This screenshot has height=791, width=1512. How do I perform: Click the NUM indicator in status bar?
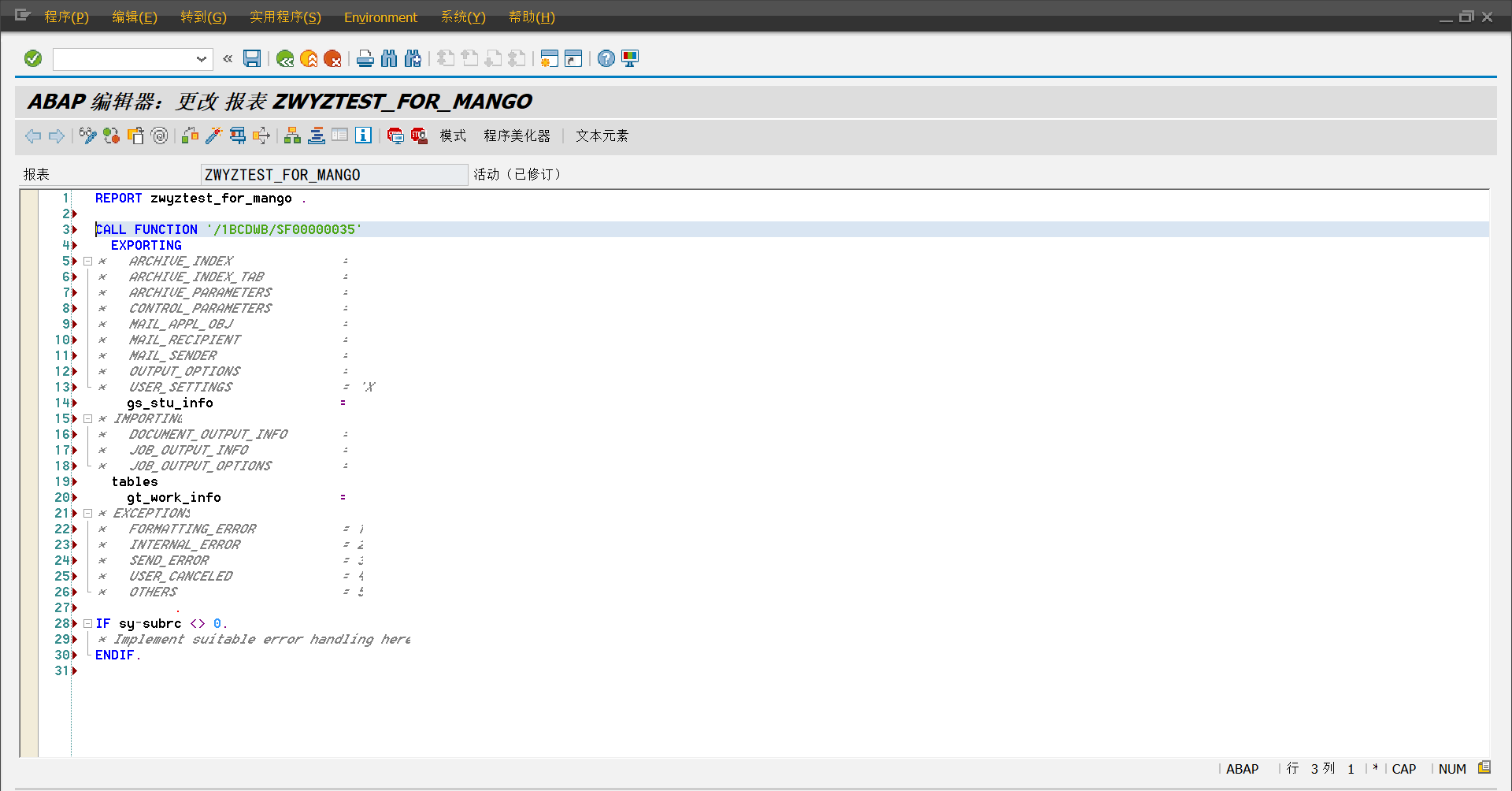coord(1452,769)
